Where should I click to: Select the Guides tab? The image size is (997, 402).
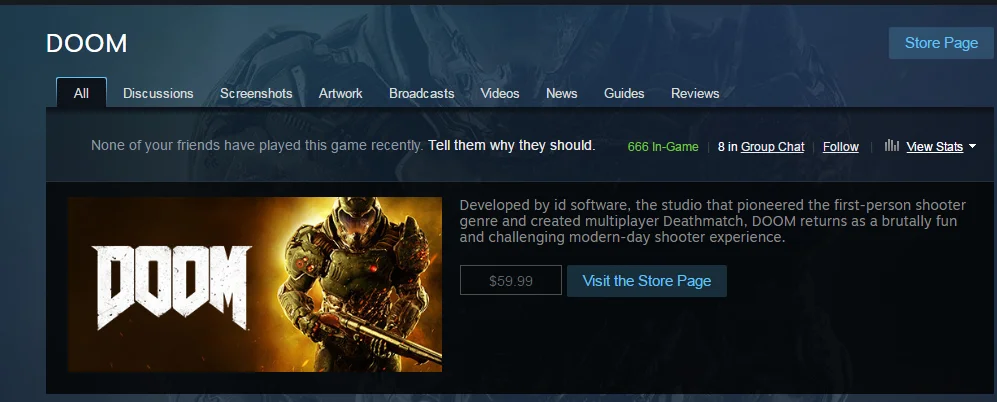(624, 94)
